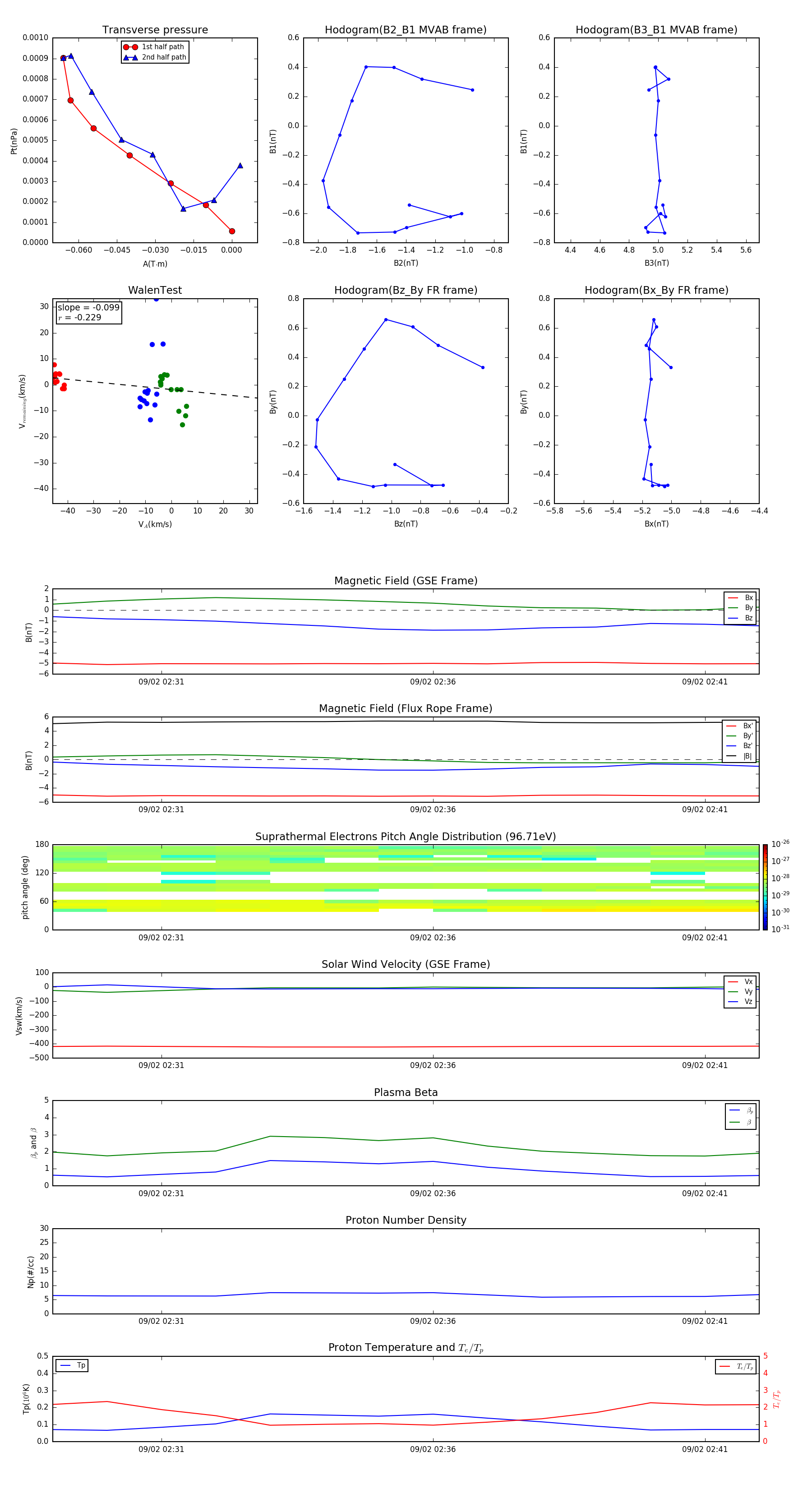Image resolution: width=812 pixels, height=1489 pixels.
Task: Click 'Hodogram(B2_B1 MVAB frame)' title
Action: click(406, 29)
